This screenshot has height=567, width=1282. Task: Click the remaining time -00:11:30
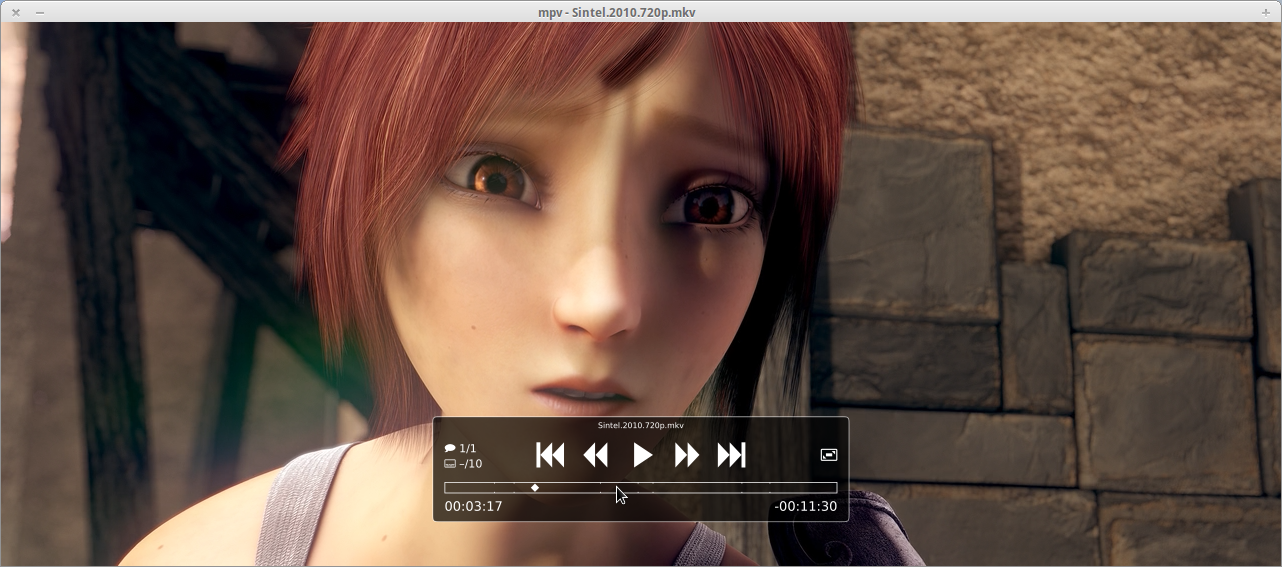click(x=805, y=507)
